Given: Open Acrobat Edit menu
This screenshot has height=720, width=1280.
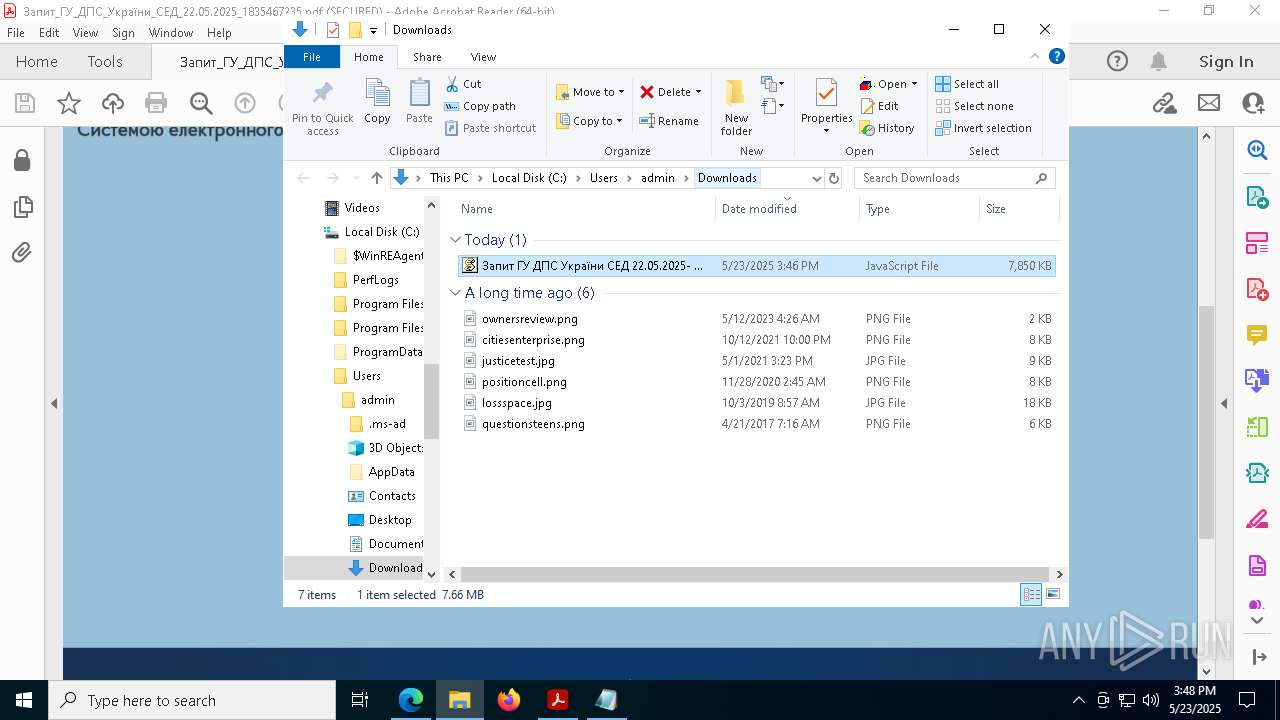Looking at the screenshot, I should (49, 33).
